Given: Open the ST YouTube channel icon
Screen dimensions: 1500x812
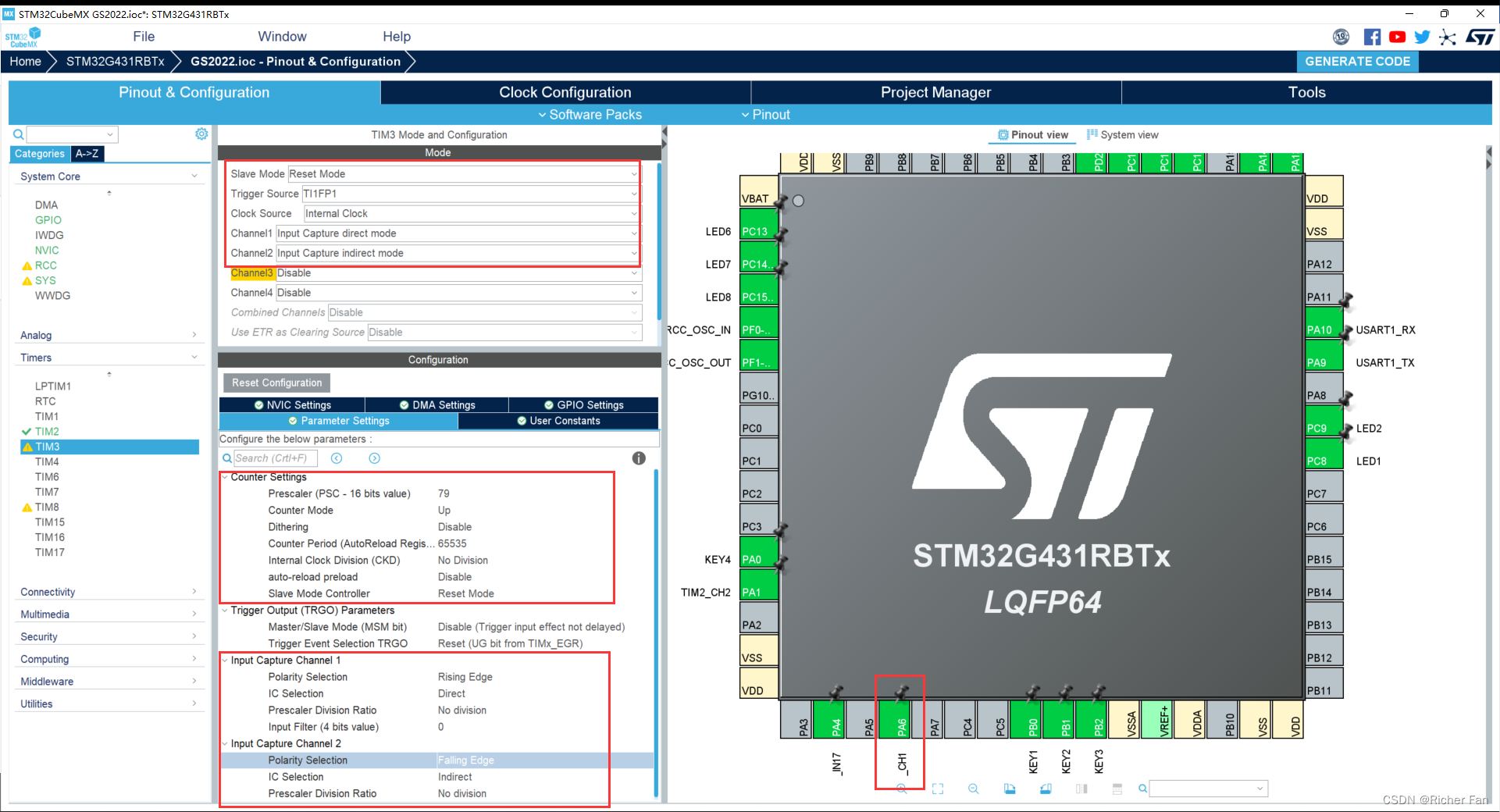Looking at the screenshot, I should [x=1398, y=37].
